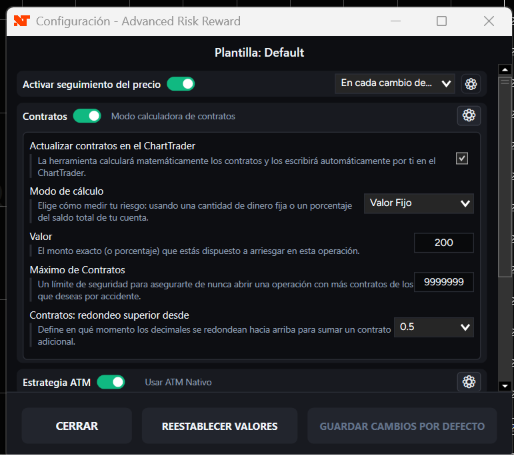The image size is (514, 455).
Task: Click 'Modo calculadora de contratos' text
Action: coord(173,116)
